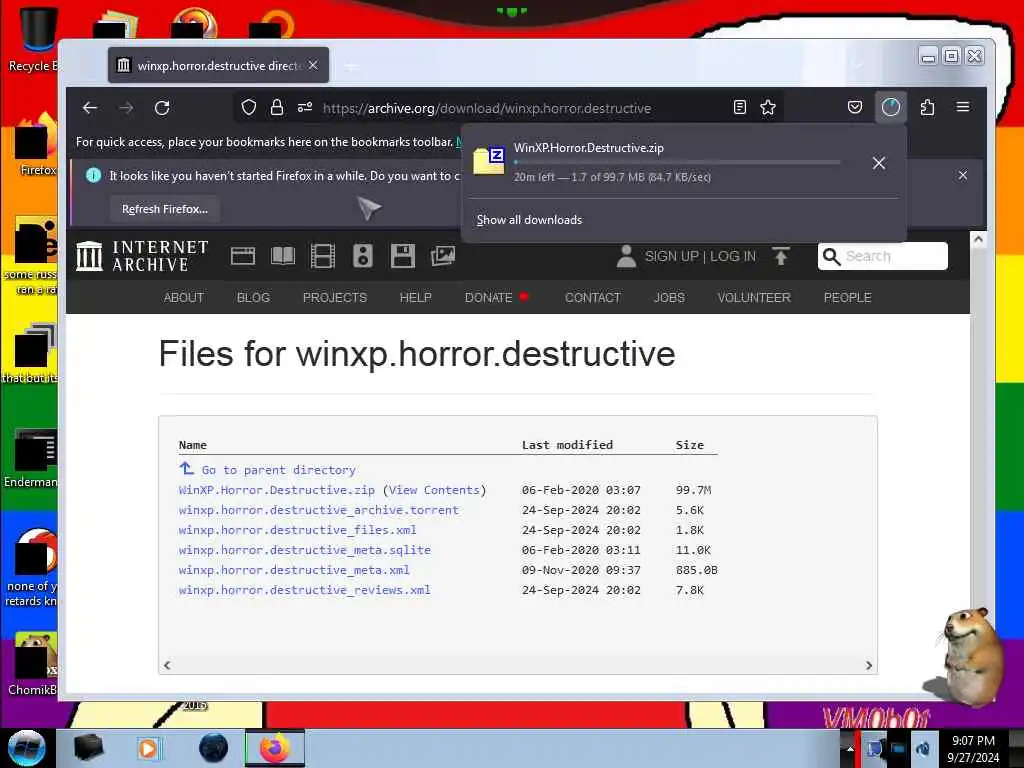Click the downloads progress toolbar icon

click(891, 108)
